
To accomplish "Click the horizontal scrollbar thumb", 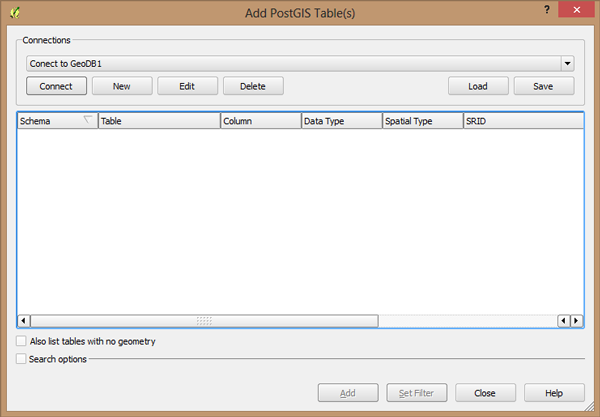I will [204, 321].
